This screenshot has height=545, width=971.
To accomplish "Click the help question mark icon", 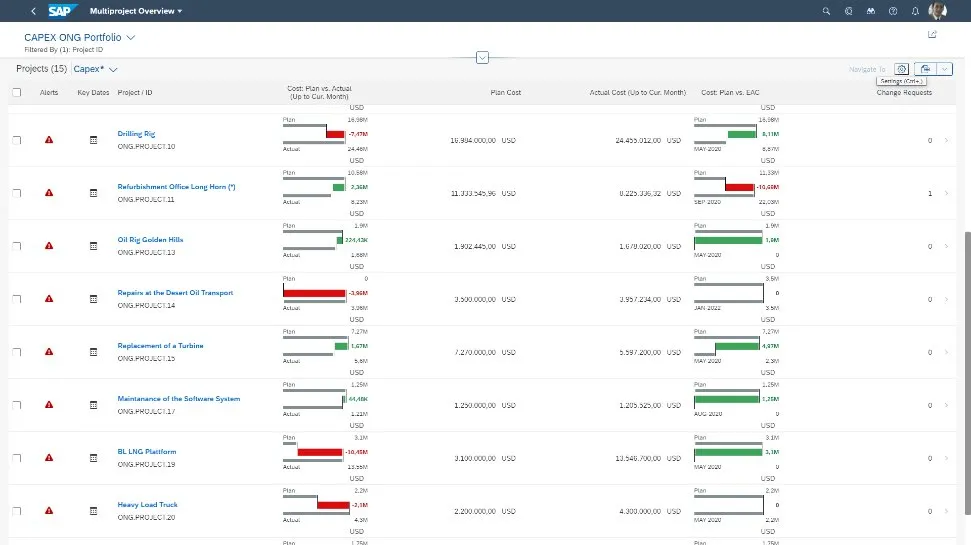I will [892, 11].
